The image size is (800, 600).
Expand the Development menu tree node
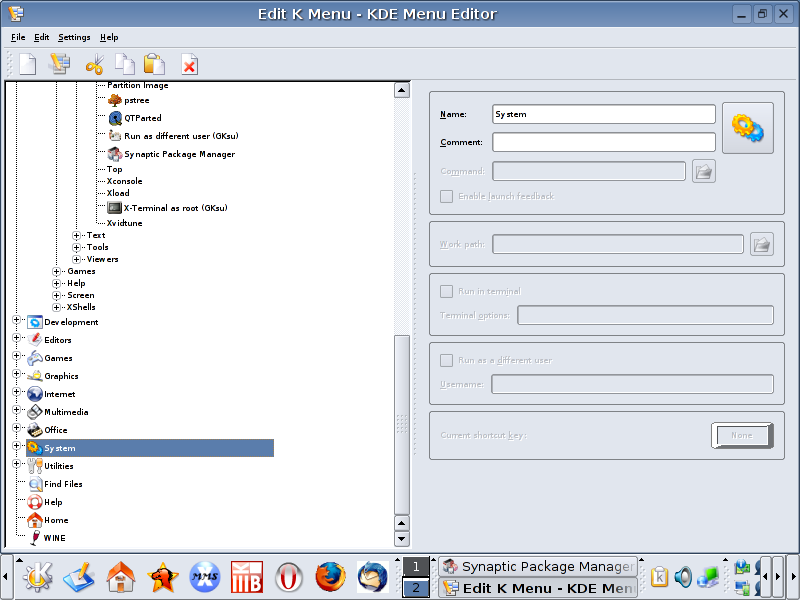[x=16, y=321]
